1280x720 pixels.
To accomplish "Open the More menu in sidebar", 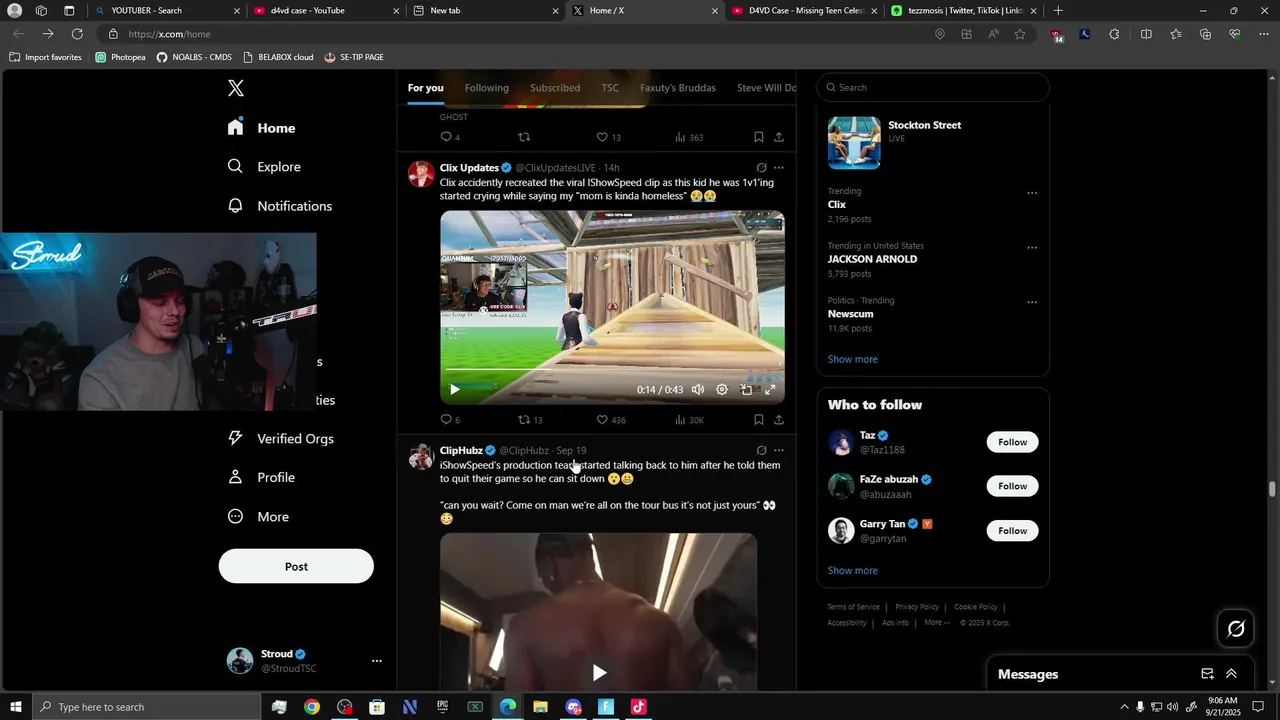I will pyautogui.click(x=258, y=517).
